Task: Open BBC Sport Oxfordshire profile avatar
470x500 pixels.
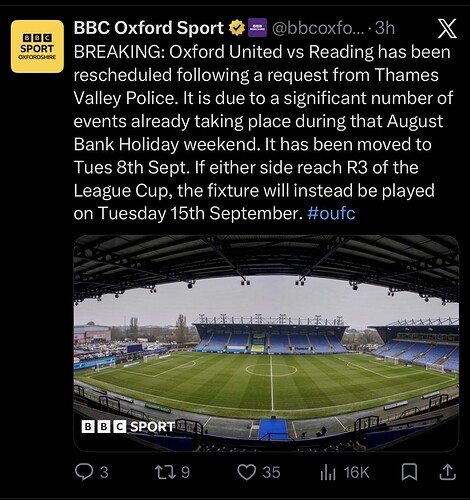Action: pyautogui.click(x=37, y=46)
